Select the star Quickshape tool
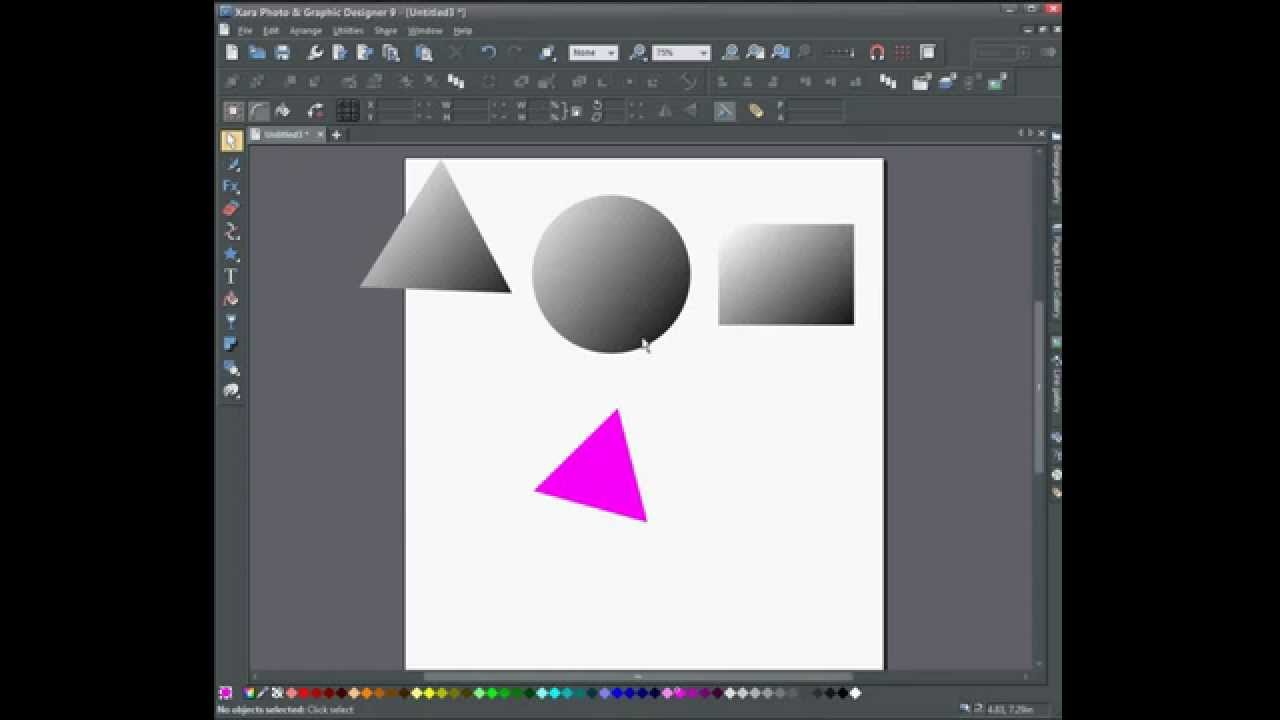 [231, 254]
